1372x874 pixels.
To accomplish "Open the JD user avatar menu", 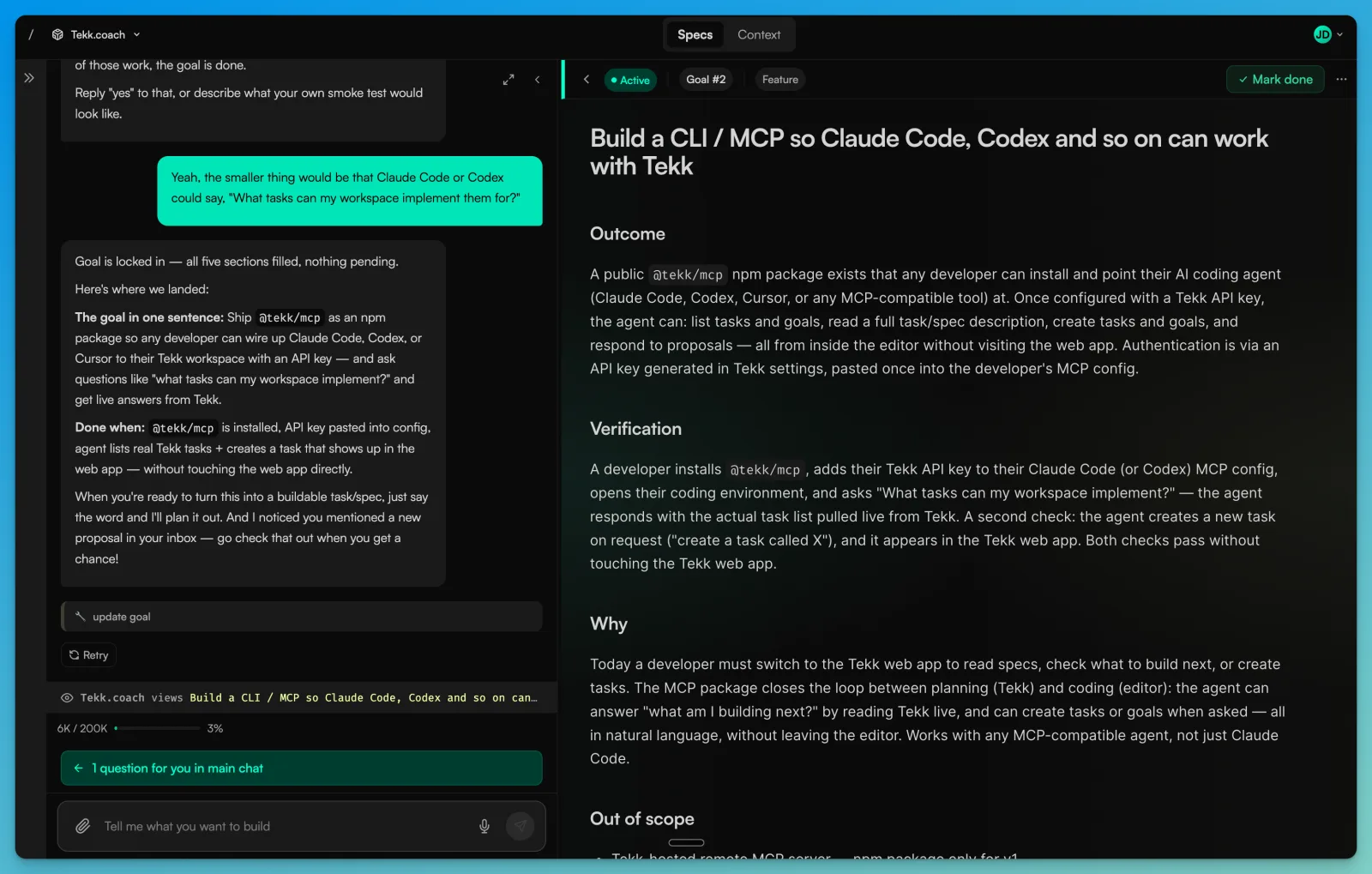I will coord(1322,35).
